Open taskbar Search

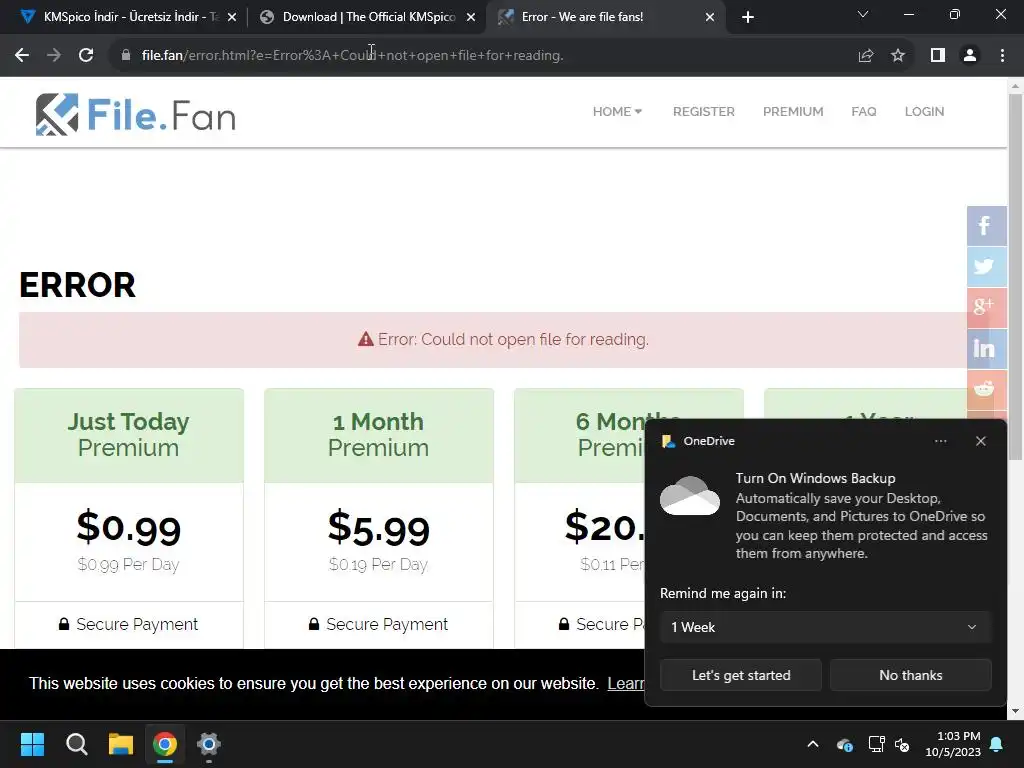(x=76, y=744)
